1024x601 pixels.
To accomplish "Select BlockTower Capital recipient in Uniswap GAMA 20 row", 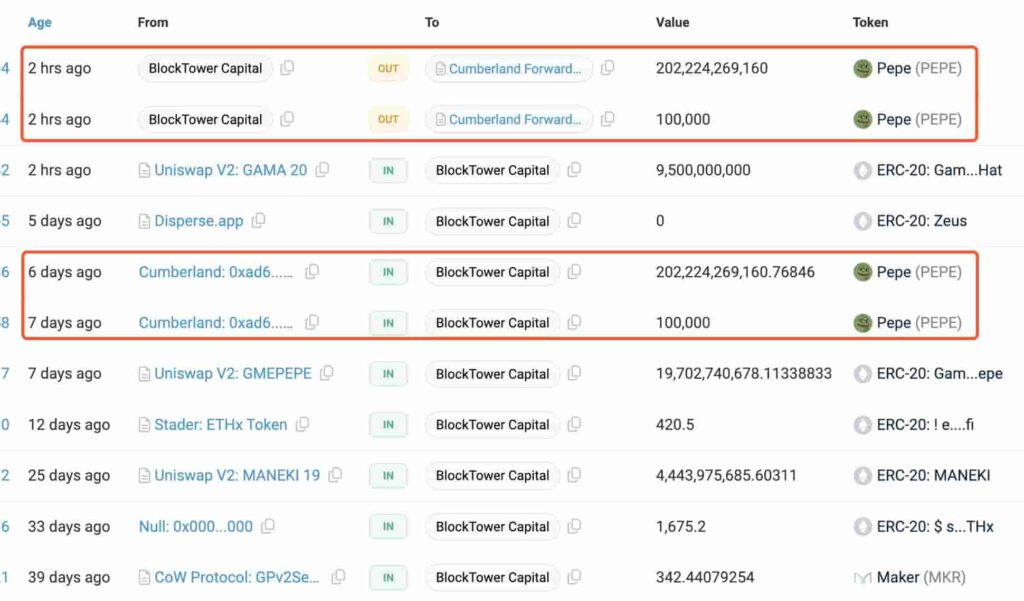I will [492, 170].
